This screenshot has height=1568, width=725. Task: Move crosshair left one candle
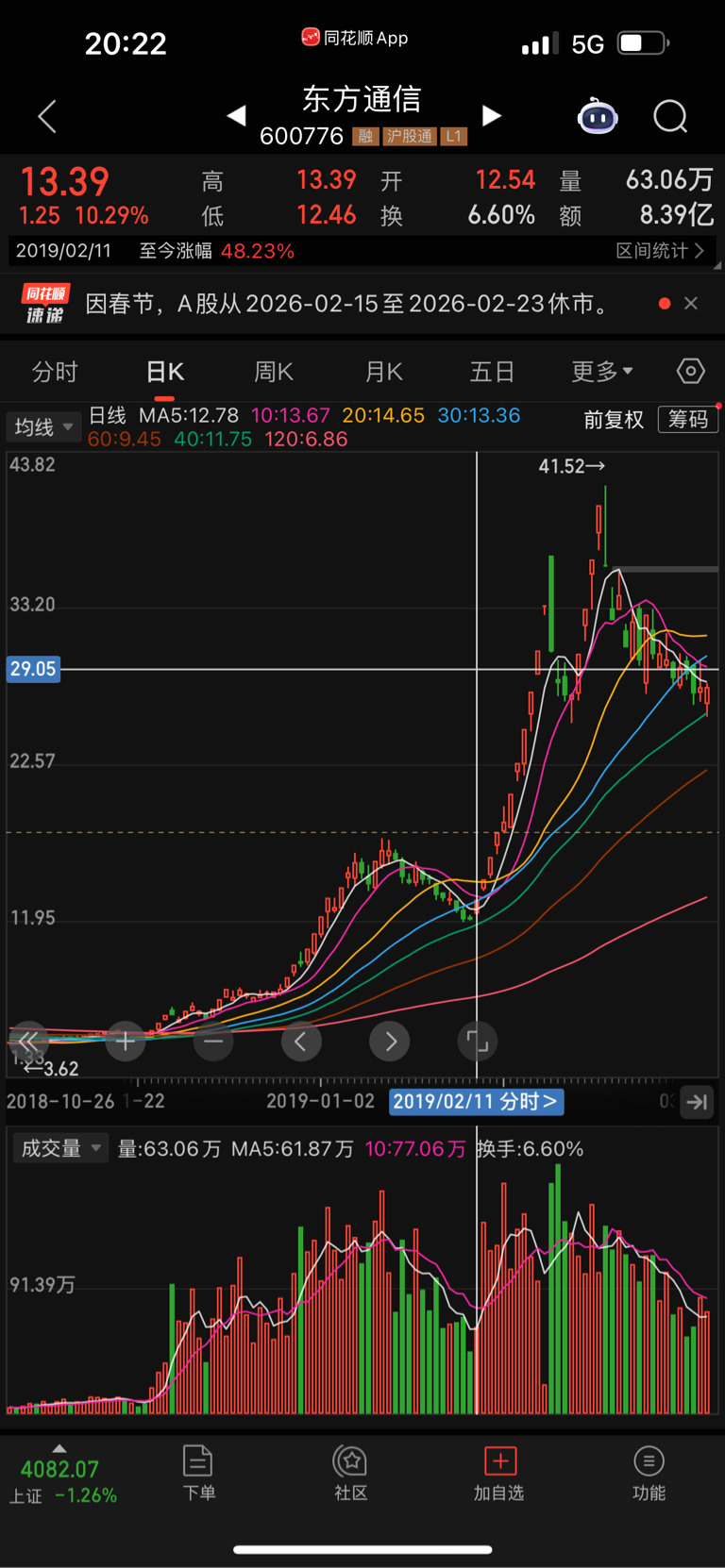(x=301, y=1042)
